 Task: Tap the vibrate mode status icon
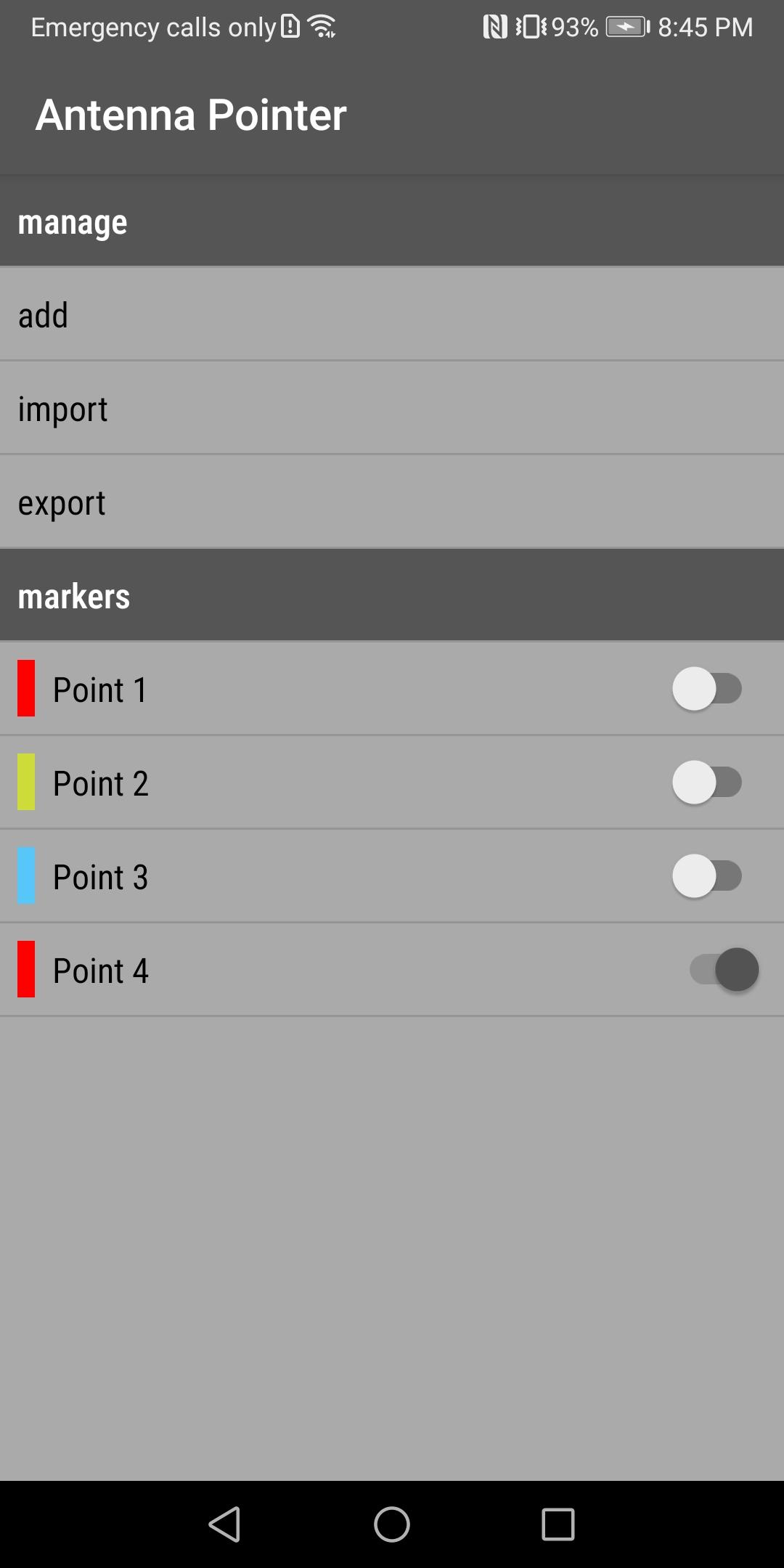(x=531, y=27)
